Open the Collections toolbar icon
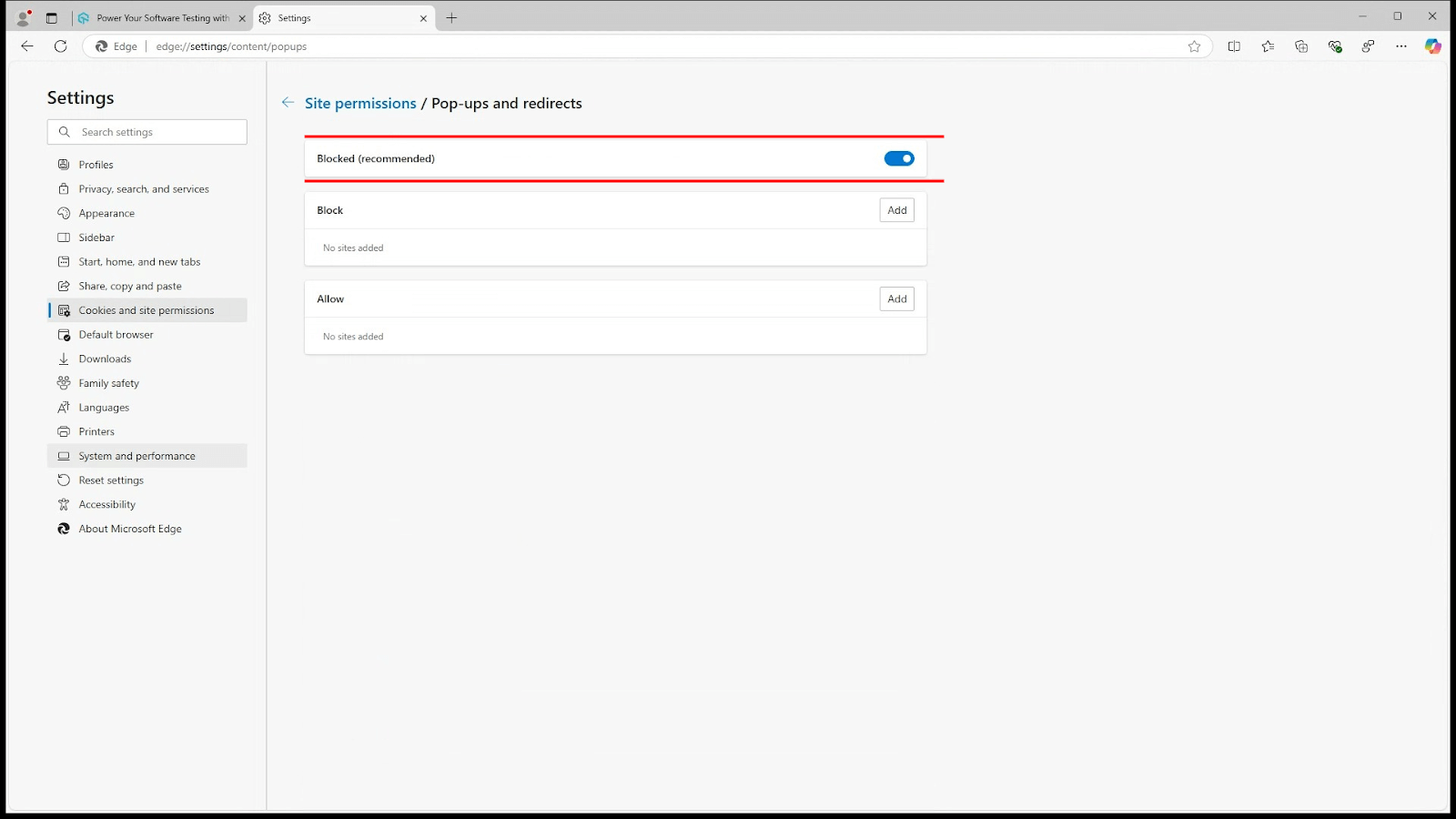Screen dimensions: 1456x819 [x=1301, y=46]
